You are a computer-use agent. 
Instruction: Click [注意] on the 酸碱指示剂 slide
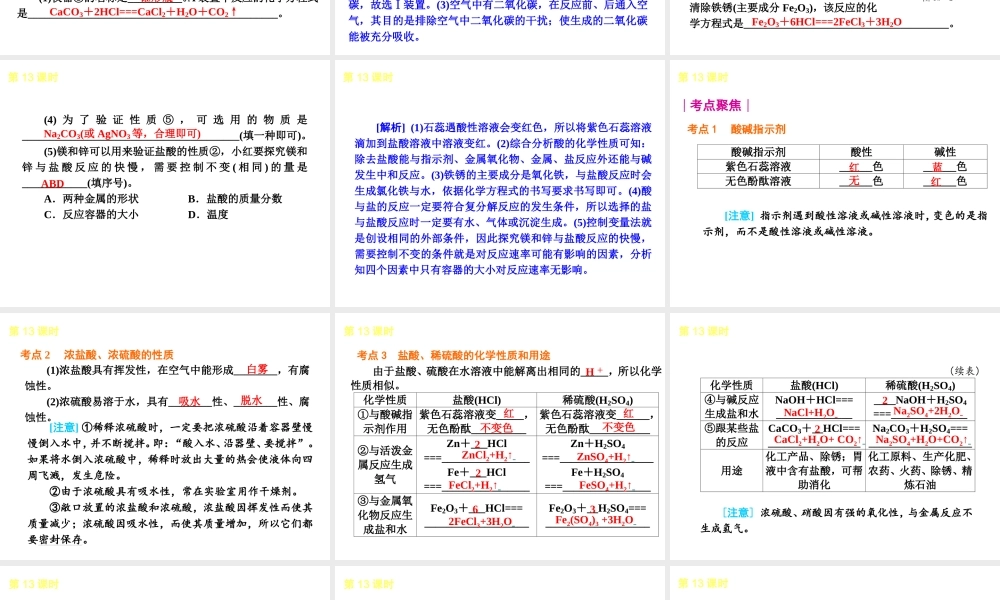(x=739, y=216)
